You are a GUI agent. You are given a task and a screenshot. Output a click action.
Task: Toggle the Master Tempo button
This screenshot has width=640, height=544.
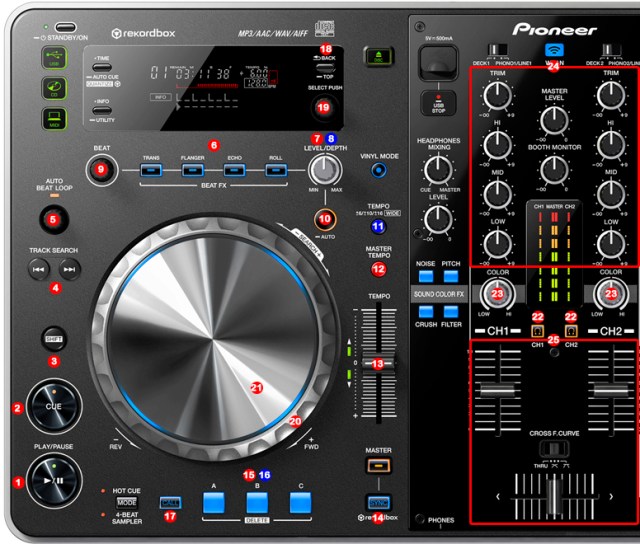click(379, 269)
